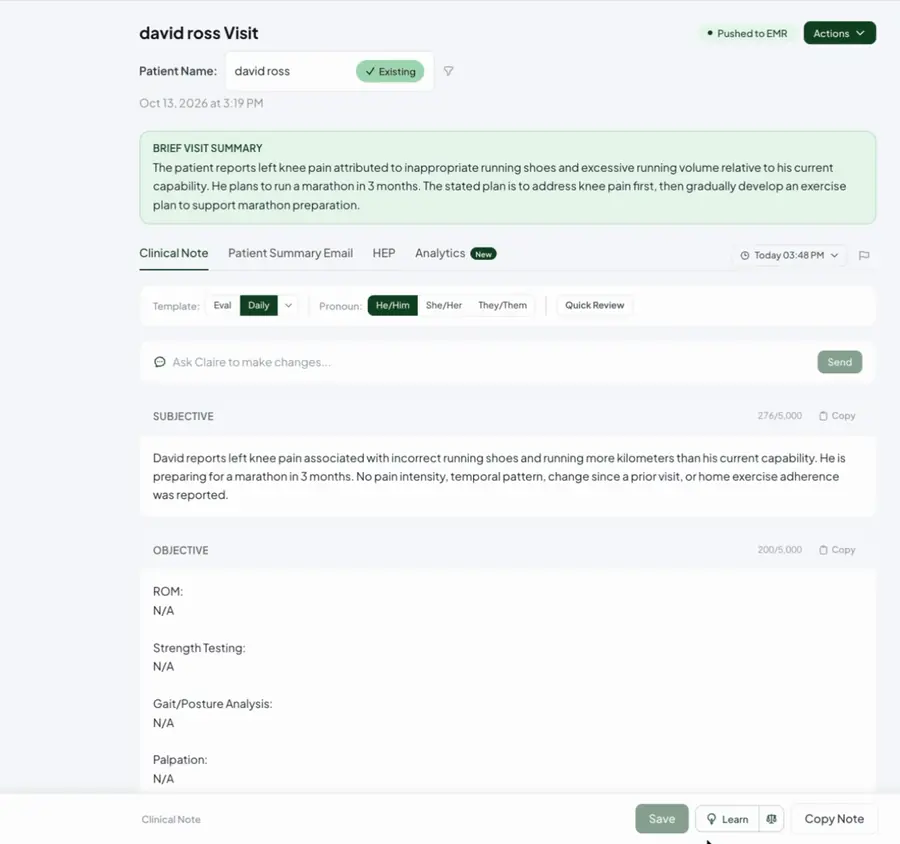The image size is (900, 844).
Task: Switch template to Eval
Action: pyautogui.click(x=222, y=305)
